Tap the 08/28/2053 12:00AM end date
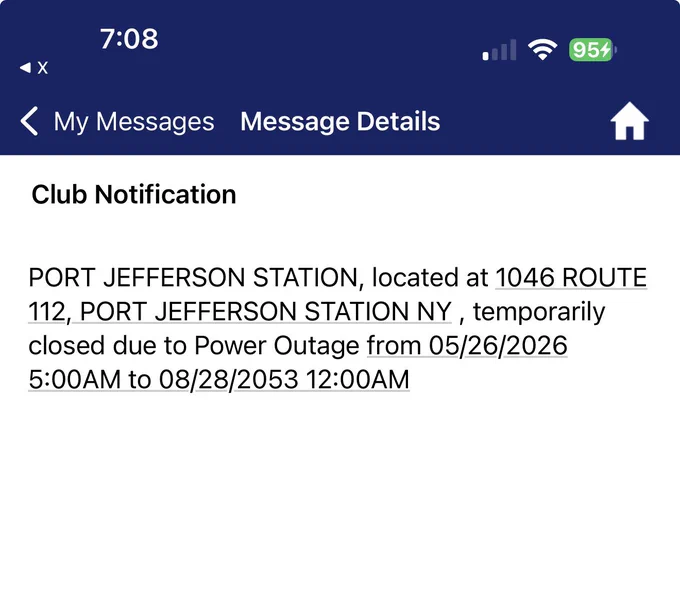Viewport: 680px width, 601px height. click(284, 379)
